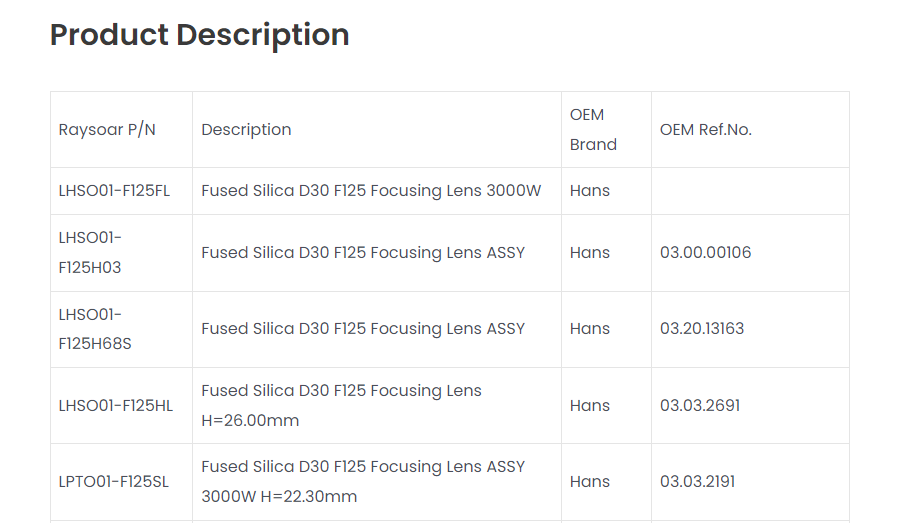Click OEM reference number 03.00.00106
The image size is (905, 523).
point(705,253)
